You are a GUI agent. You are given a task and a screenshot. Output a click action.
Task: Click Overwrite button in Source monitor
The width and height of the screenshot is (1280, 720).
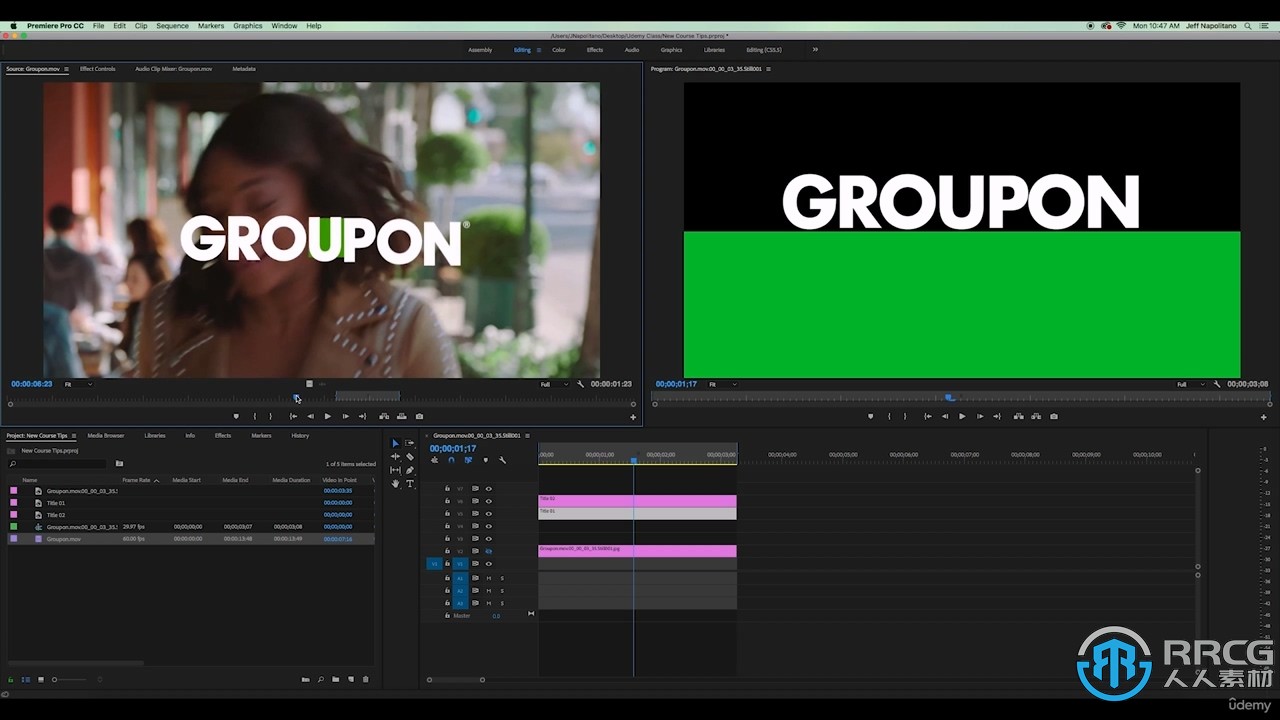click(401, 416)
